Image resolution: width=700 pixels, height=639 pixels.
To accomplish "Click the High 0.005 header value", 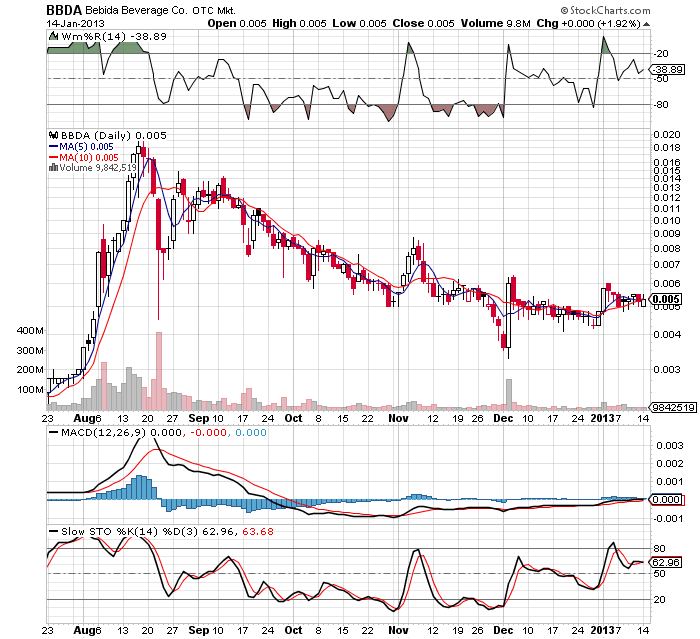I will pos(299,23).
